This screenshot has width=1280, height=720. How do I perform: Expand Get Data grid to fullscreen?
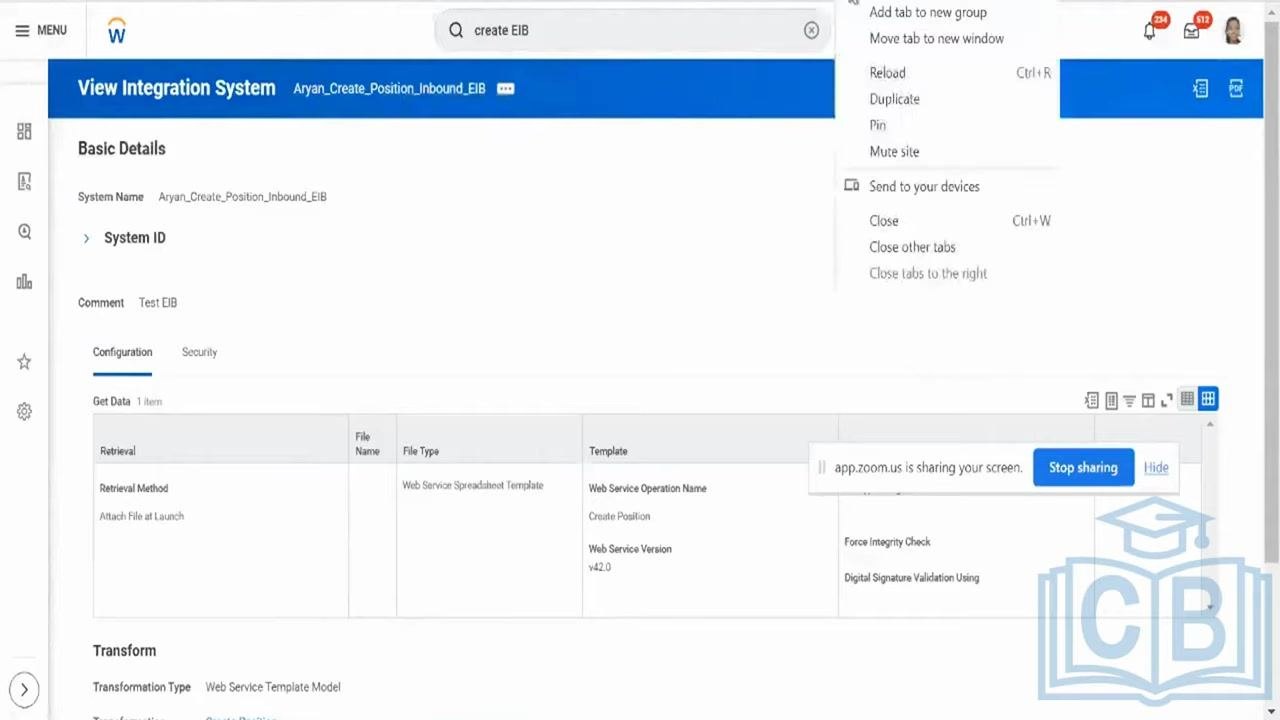[x=1167, y=400]
